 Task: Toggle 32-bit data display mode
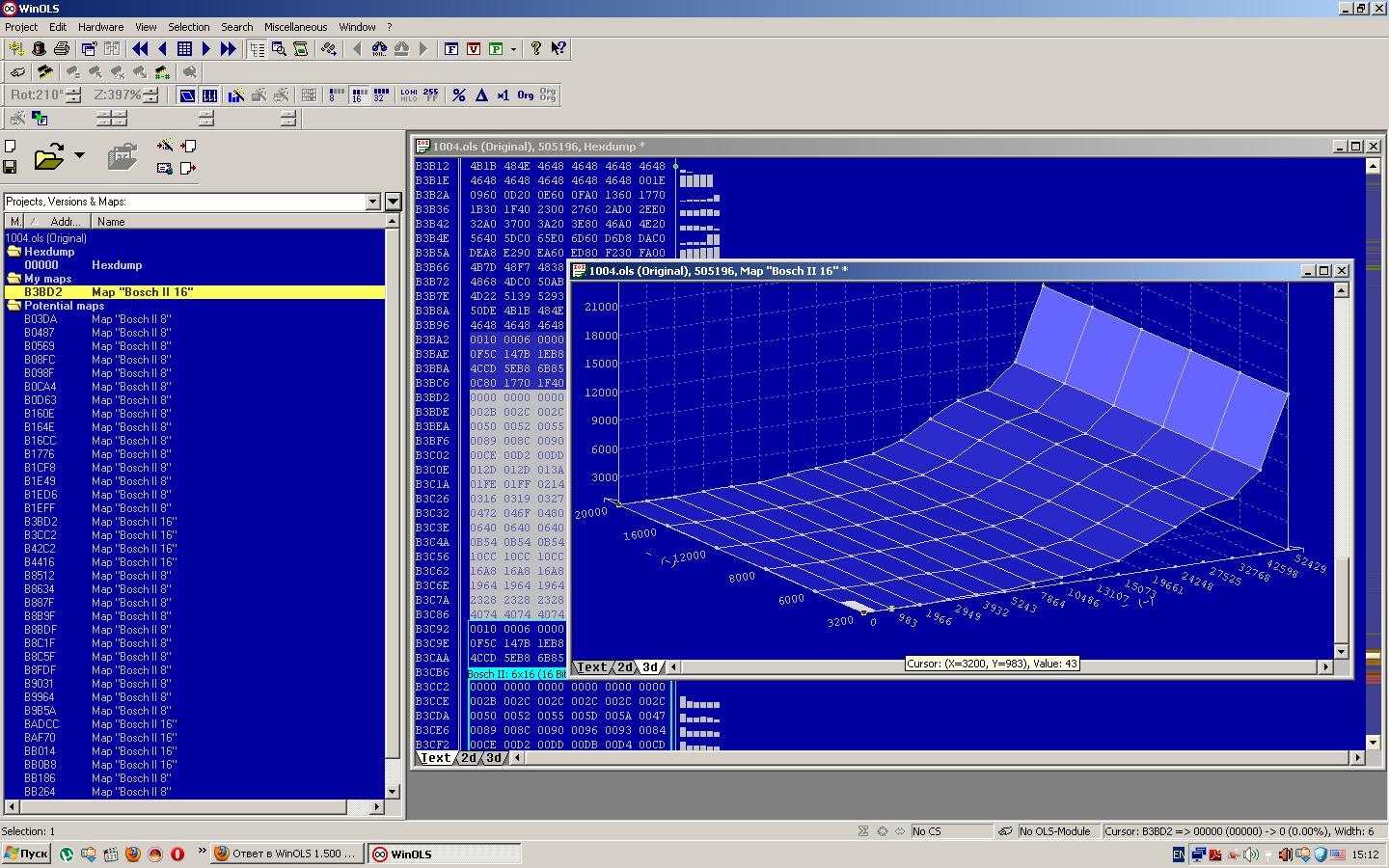point(379,95)
